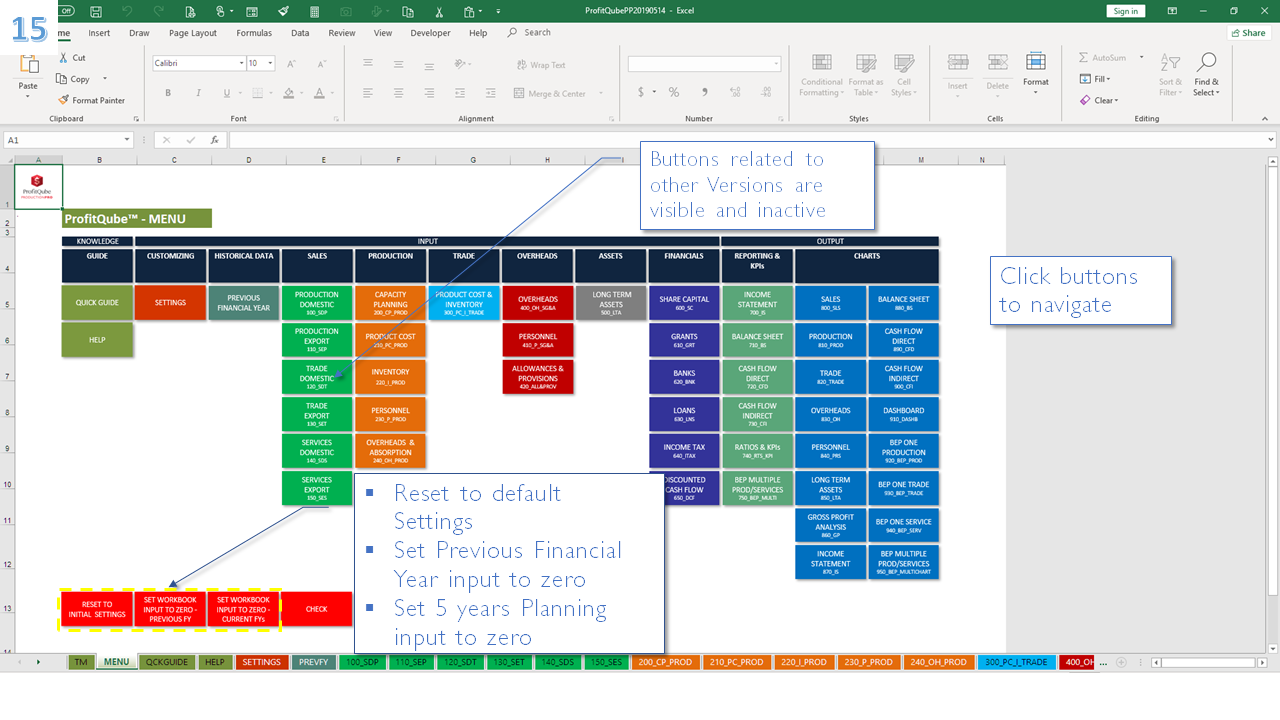
Task: Click the DASHBOARD chart button
Action: pyautogui.click(x=904, y=415)
